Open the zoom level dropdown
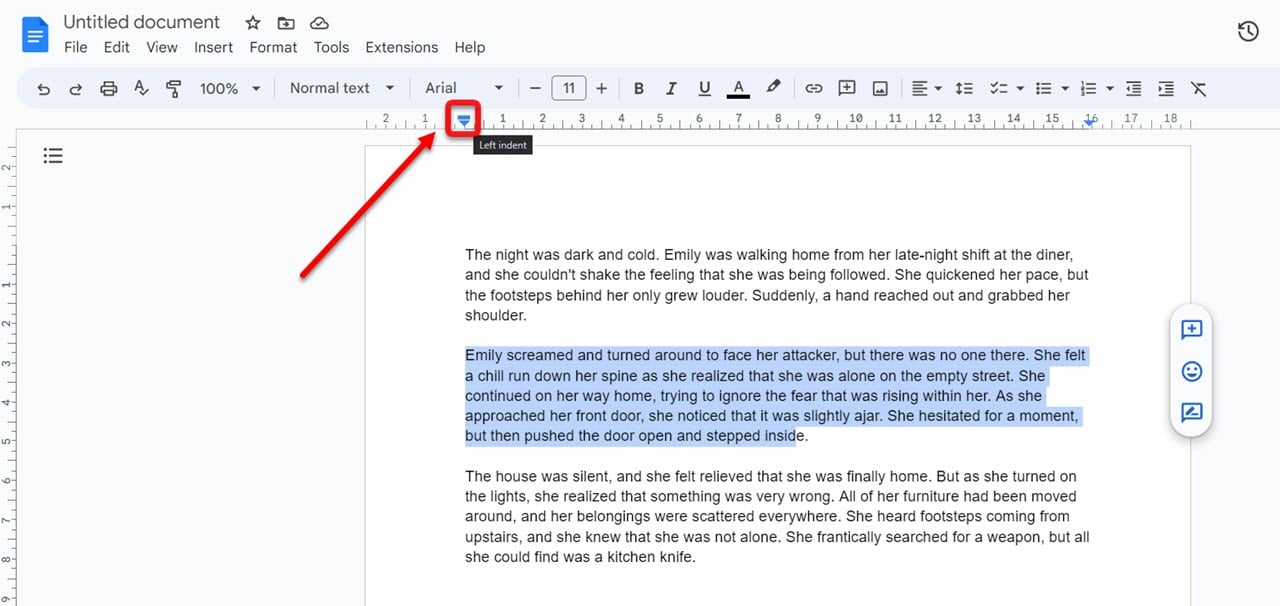The image size is (1280, 606). coord(228,88)
